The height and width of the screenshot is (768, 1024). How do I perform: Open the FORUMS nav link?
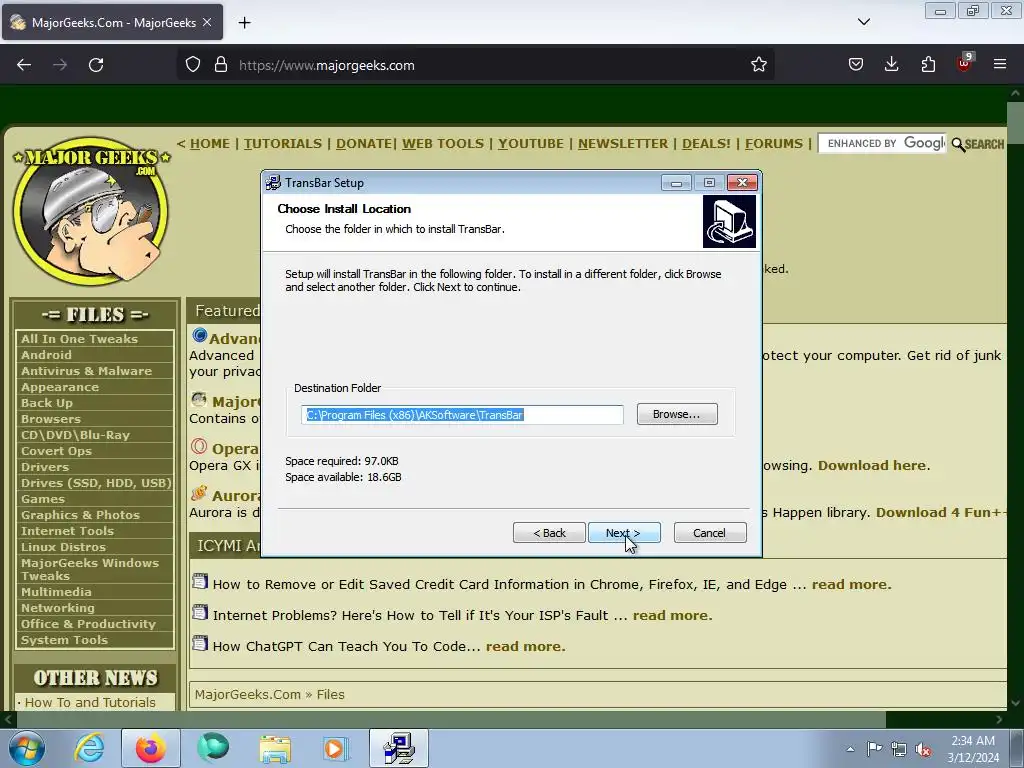[x=774, y=144]
